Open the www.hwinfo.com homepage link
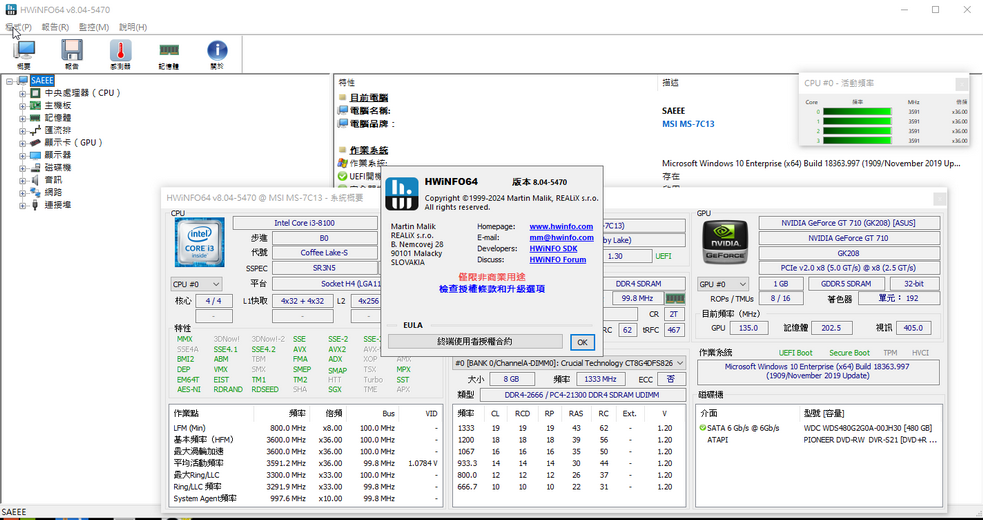This screenshot has width=983, height=520. [x=561, y=226]
